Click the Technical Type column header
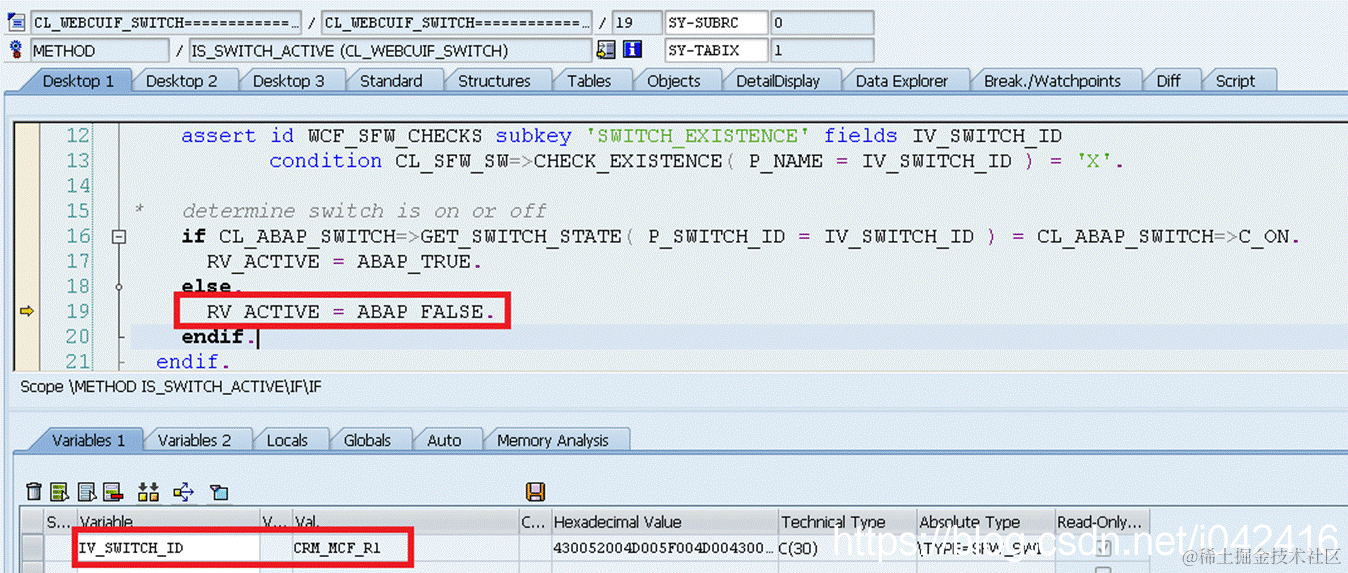Screen dimensions: 1348x573 [847, 522]
